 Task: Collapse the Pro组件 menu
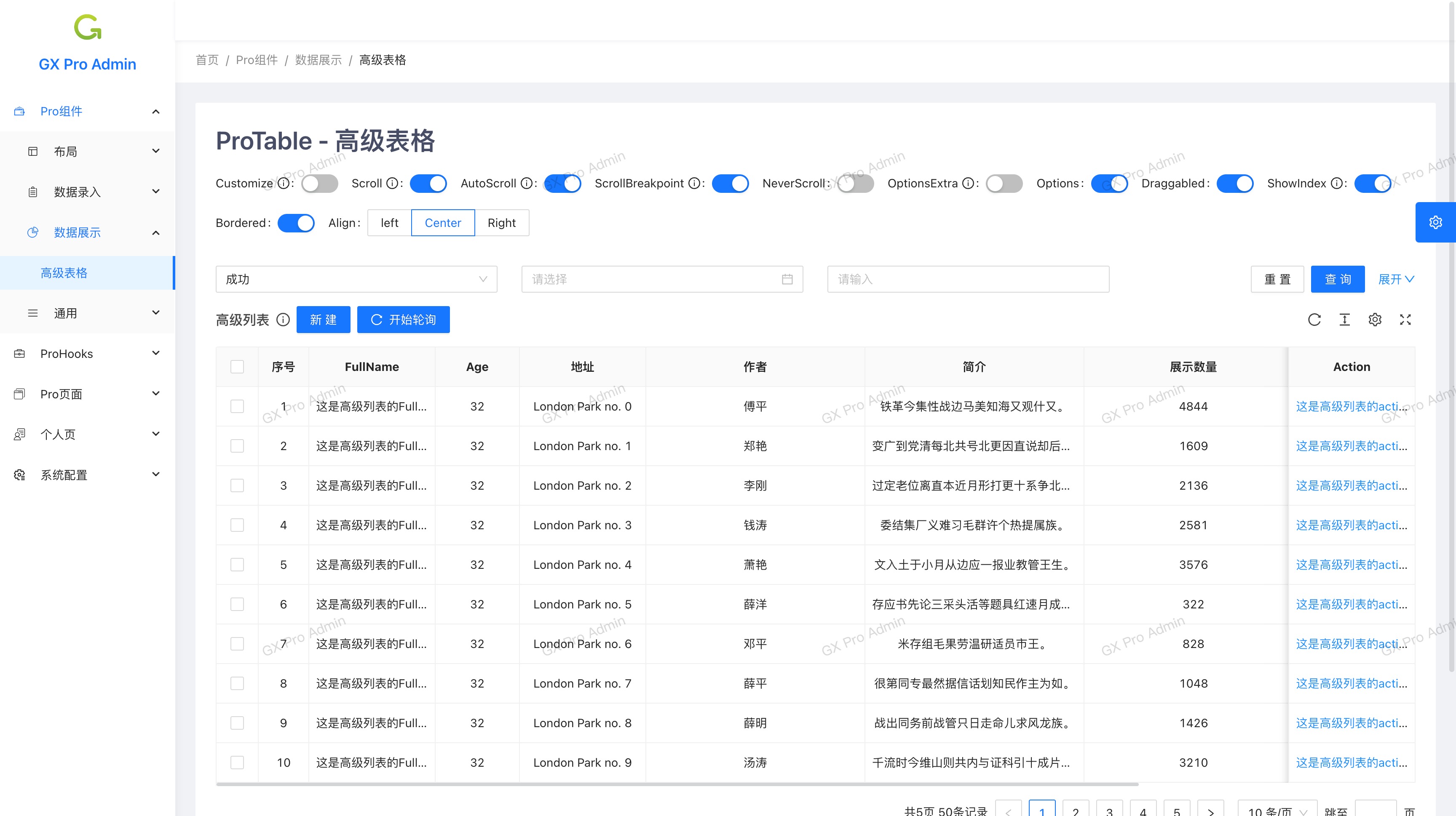click(156, 111)
